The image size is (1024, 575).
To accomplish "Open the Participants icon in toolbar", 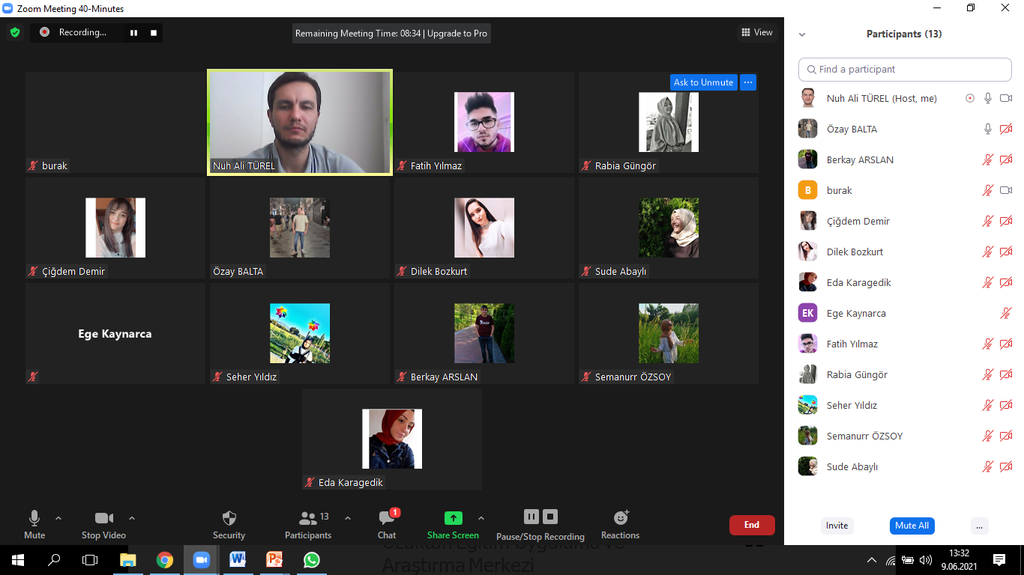I will pyautogui.click(x=307, y=518).
